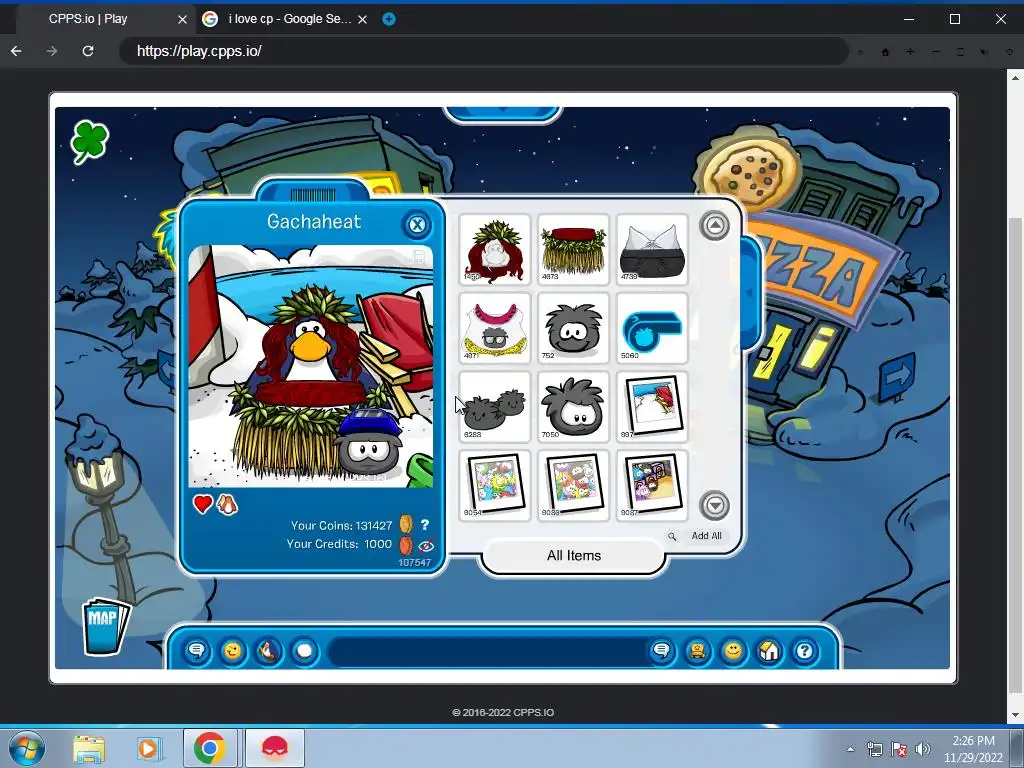Viewport: 1024px width, 768px height.
Task: Open the speech bubble chat menu on left
Action: [x=197, y=651]
